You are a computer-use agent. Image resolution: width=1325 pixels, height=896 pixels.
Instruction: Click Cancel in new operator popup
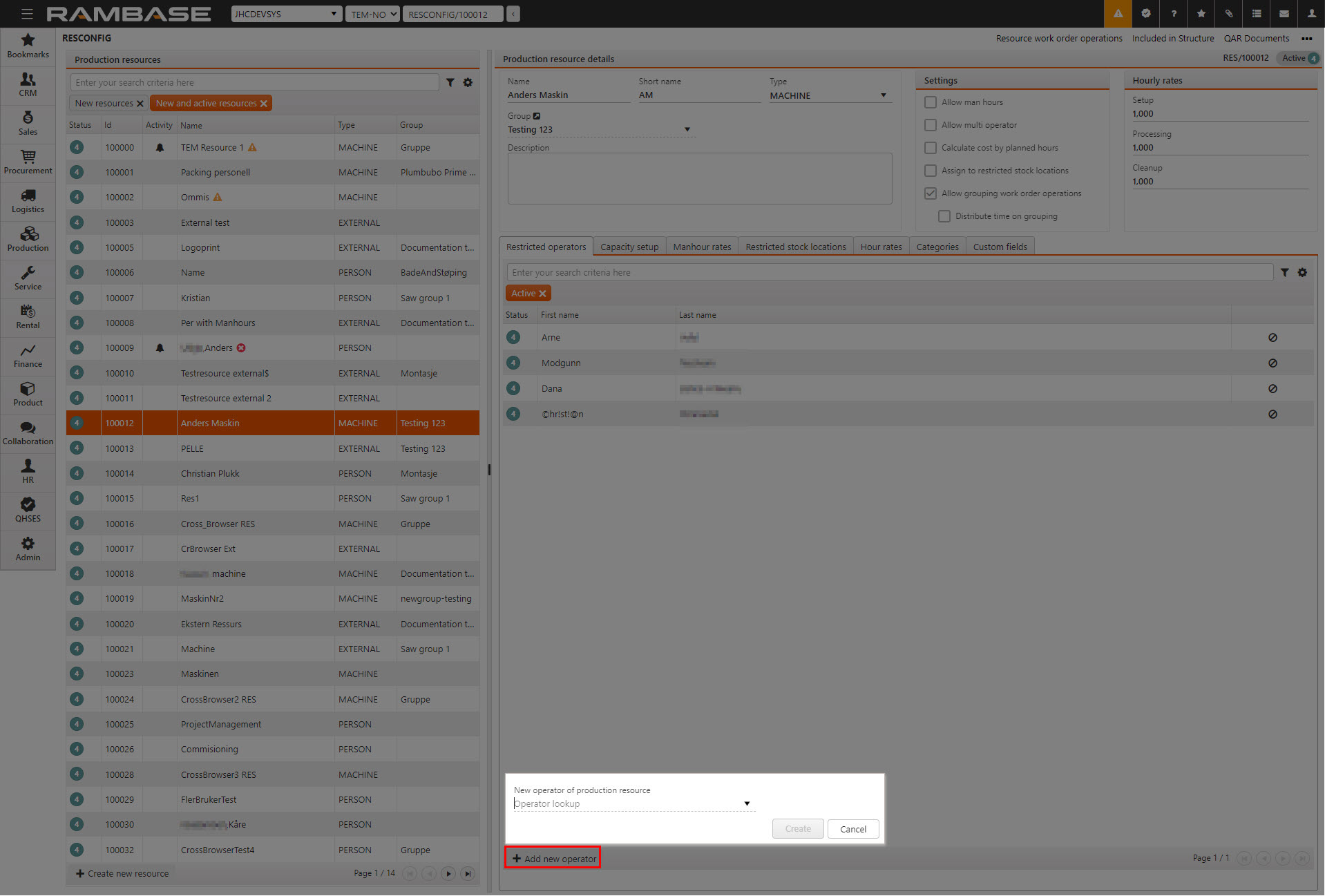852,829
